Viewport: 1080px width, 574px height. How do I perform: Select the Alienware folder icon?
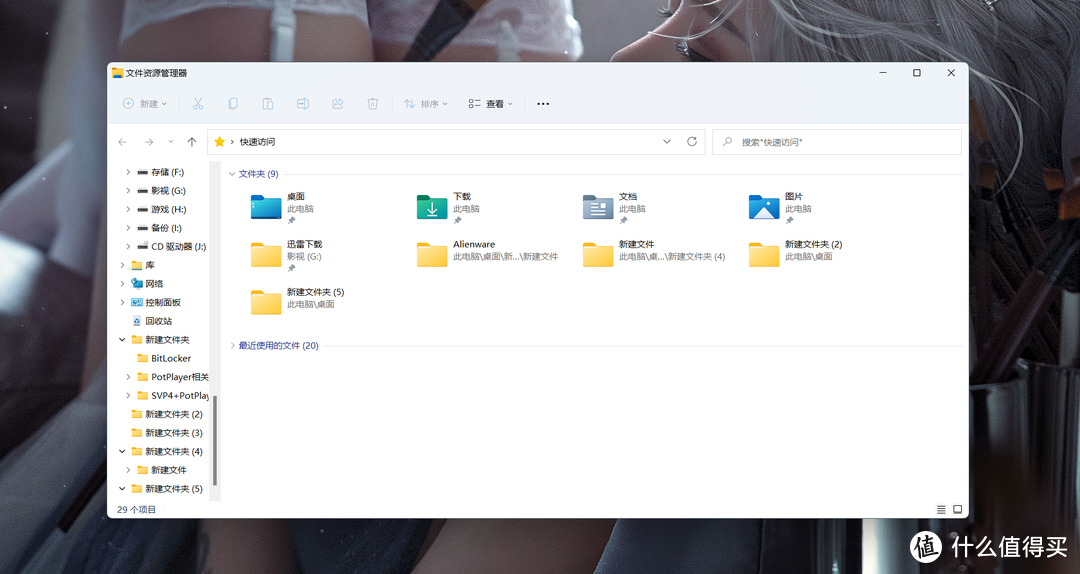432,255
